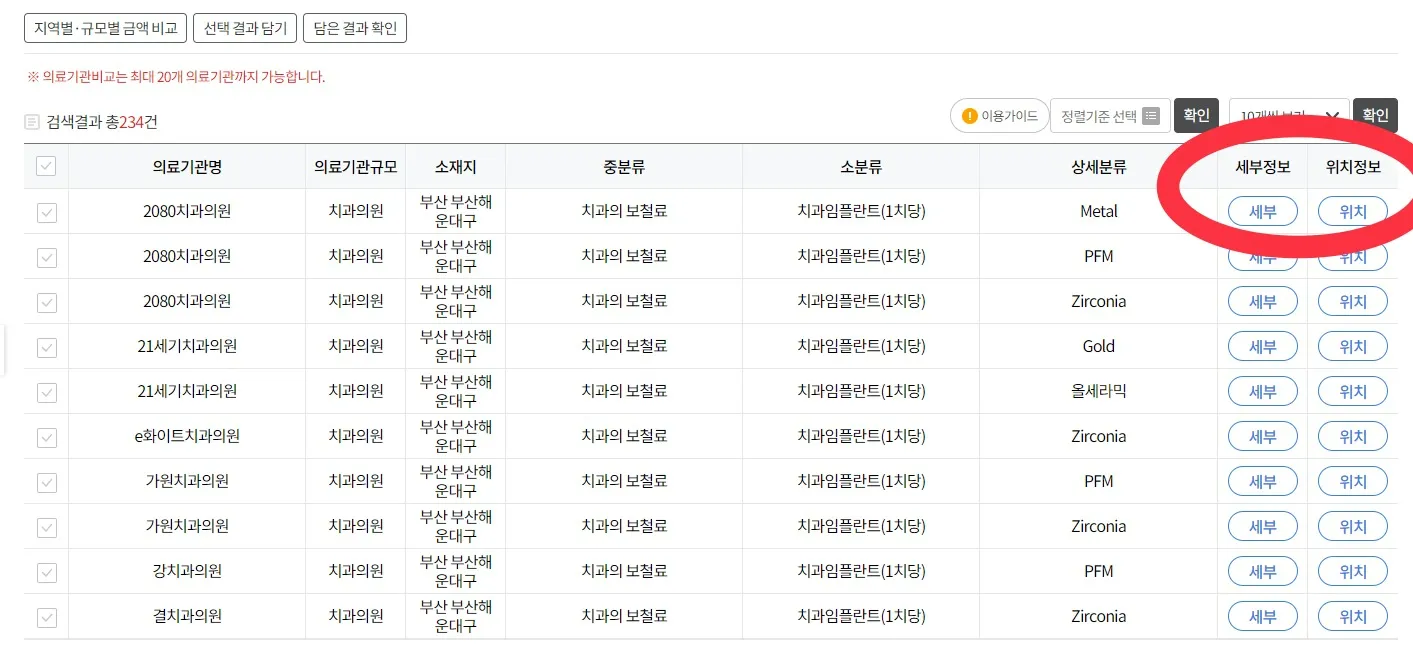Click the 중분류 column header
The width and height of the screenshot is (1413, 650).
624,167
